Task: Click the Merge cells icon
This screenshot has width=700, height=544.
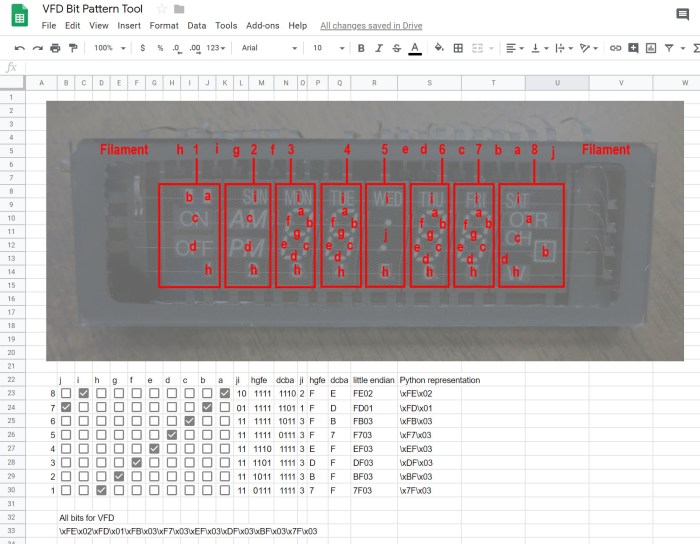Action: (x=477, y=48)
